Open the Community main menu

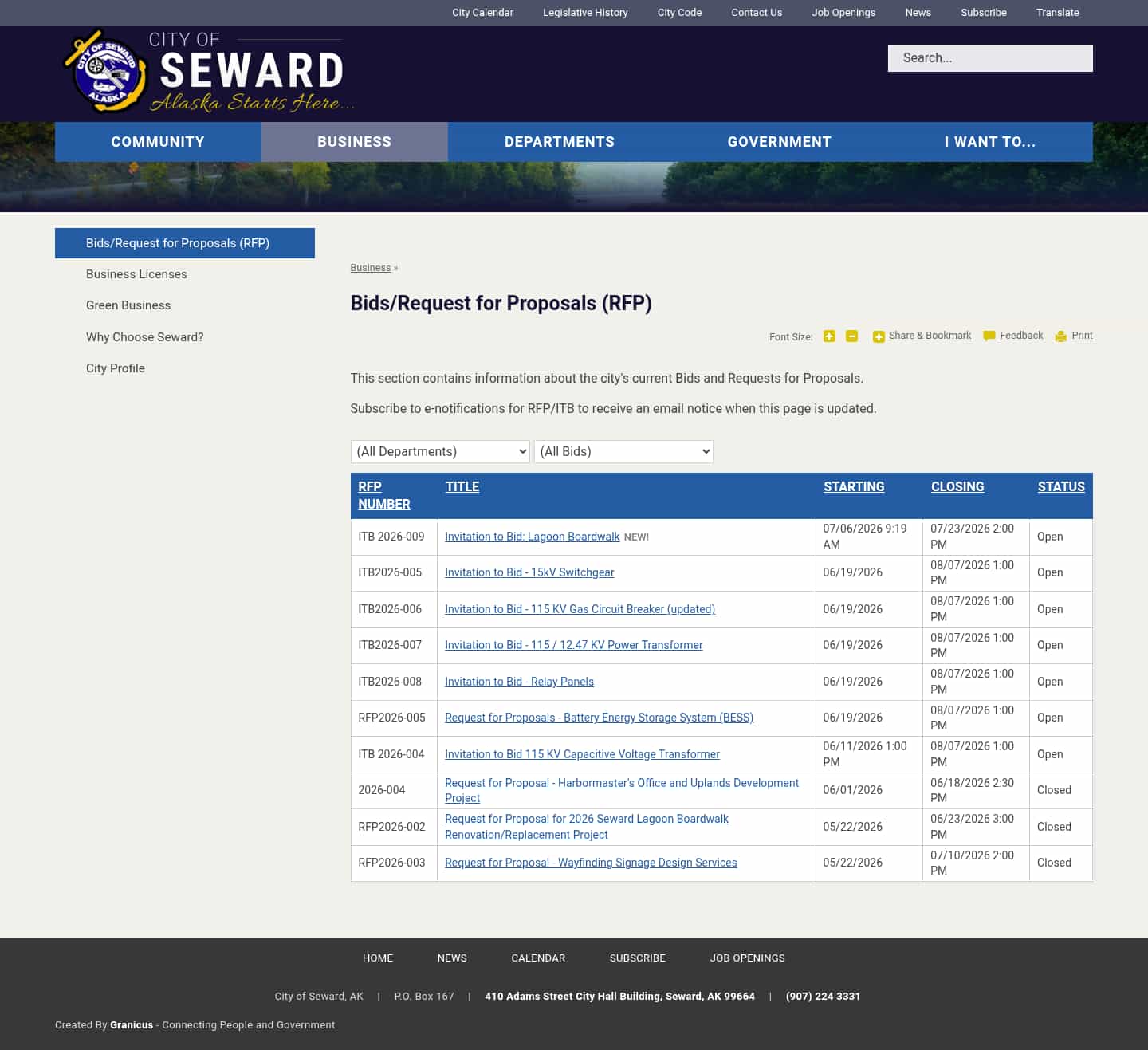click(x=158, y=142)
